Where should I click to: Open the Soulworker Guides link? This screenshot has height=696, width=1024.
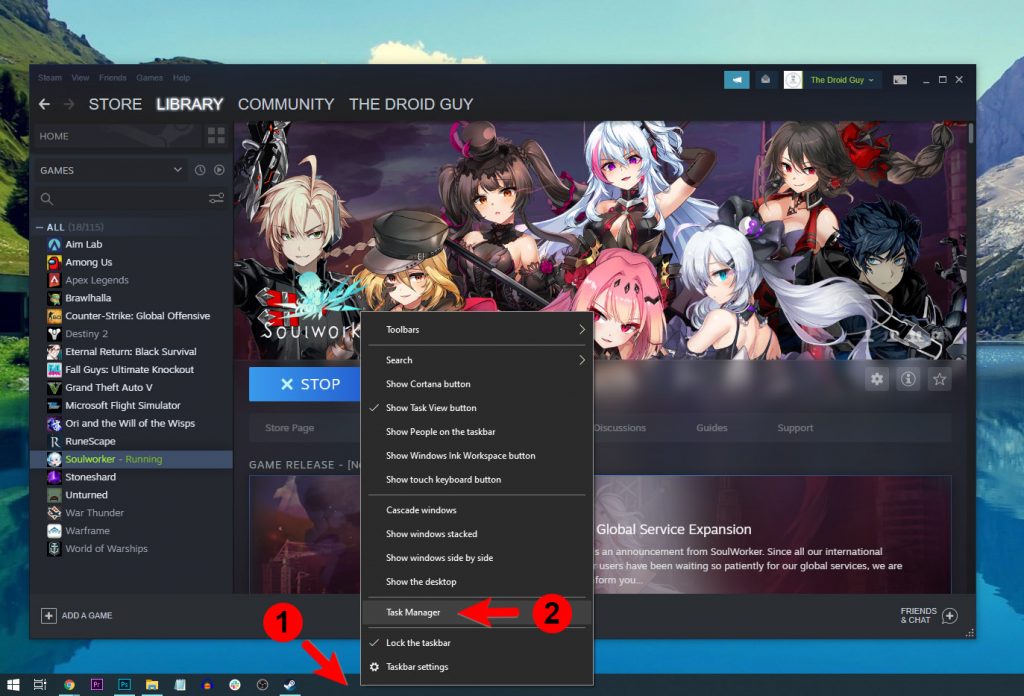(x=712, y=428)
